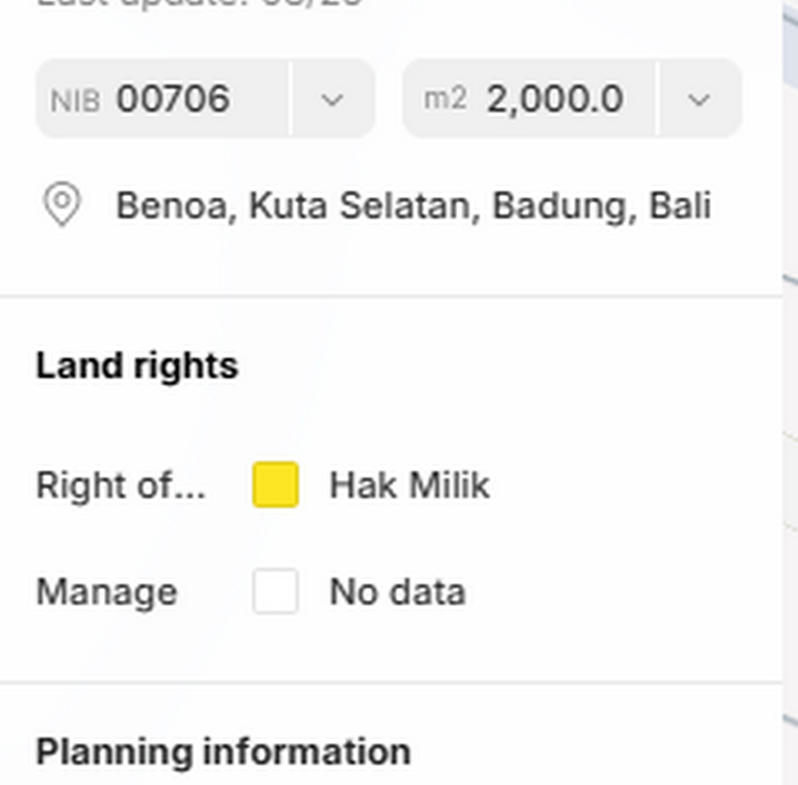798x785 pixels.
Task: Click the Hak Milik legend text
Action: point(409,486)
